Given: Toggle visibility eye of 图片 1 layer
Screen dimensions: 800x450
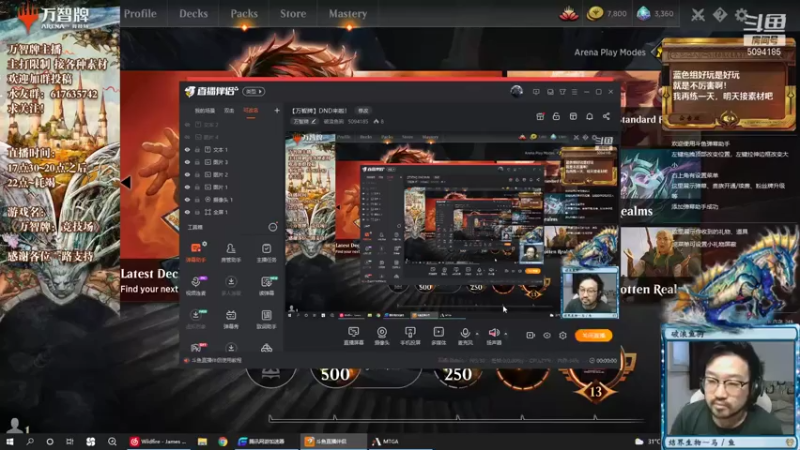Looking at the screenshot, I should point(187,187).
